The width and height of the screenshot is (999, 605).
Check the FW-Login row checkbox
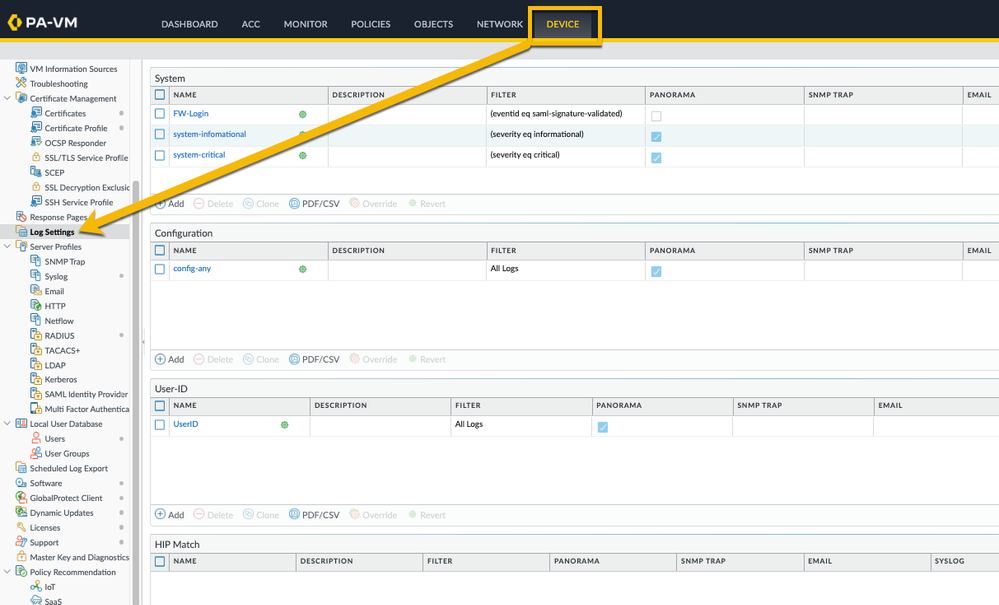pyautogui.click(x=160, y=114)
